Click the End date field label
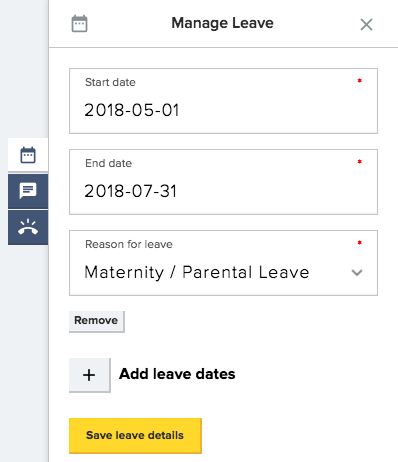This screenshot has height=462, width=398. pyautogui.click(x=109, y=163)
